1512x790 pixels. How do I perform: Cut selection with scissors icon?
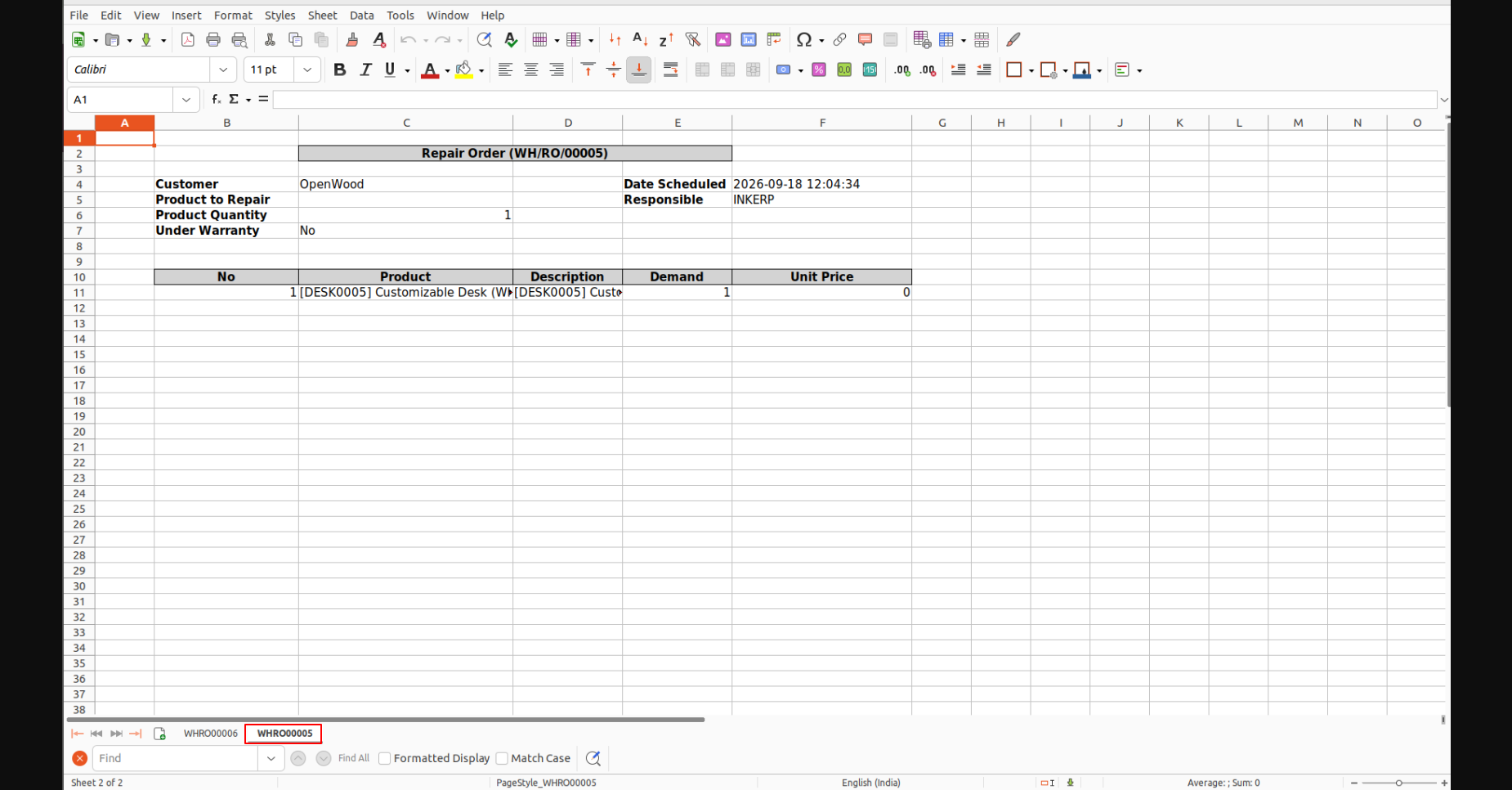pos(270,39)
